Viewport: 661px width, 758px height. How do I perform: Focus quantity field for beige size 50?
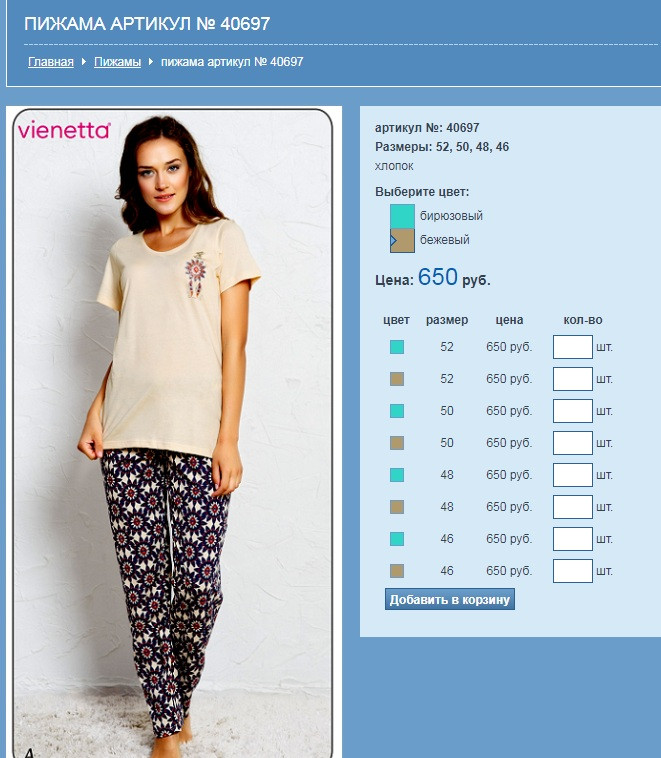click(573, 443)
